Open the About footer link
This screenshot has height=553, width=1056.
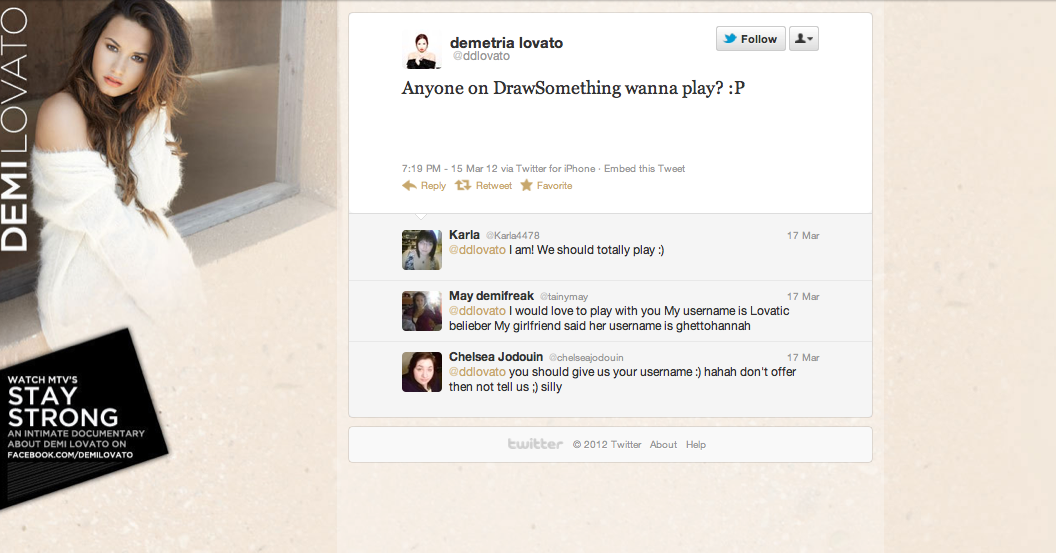click(663, 445)
